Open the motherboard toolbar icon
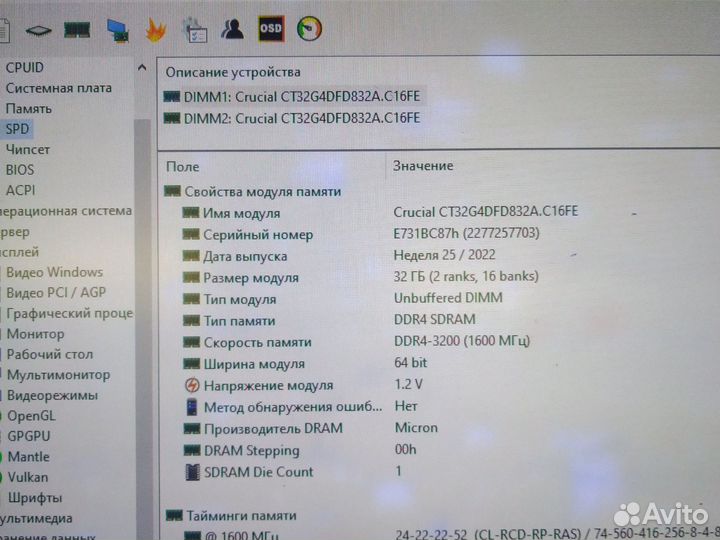720x540 pixels. click(39, 31)
